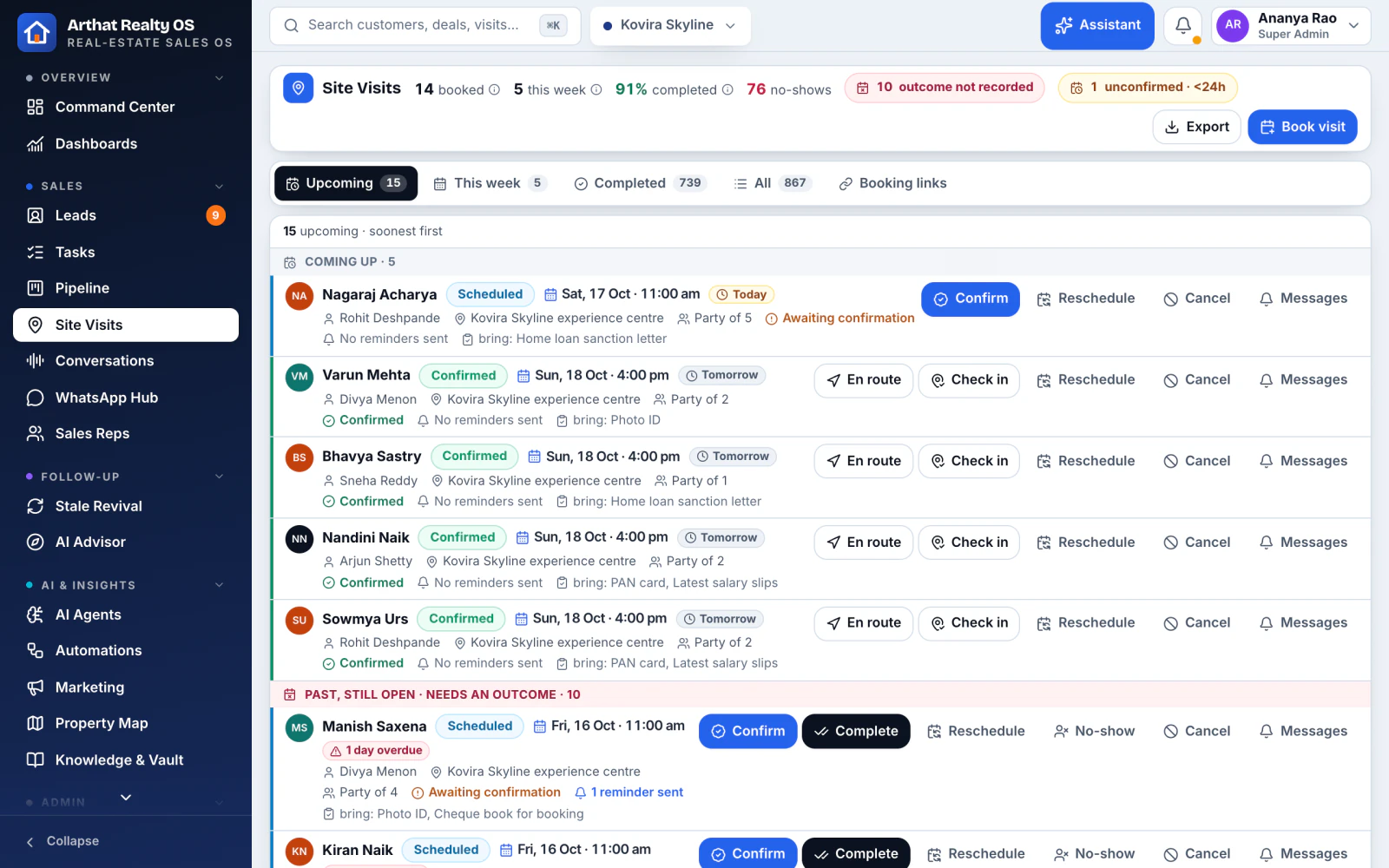Filter by 10 outcome not recorded
Viewport: 1389px width, 868px height.
tap(945, 88)
